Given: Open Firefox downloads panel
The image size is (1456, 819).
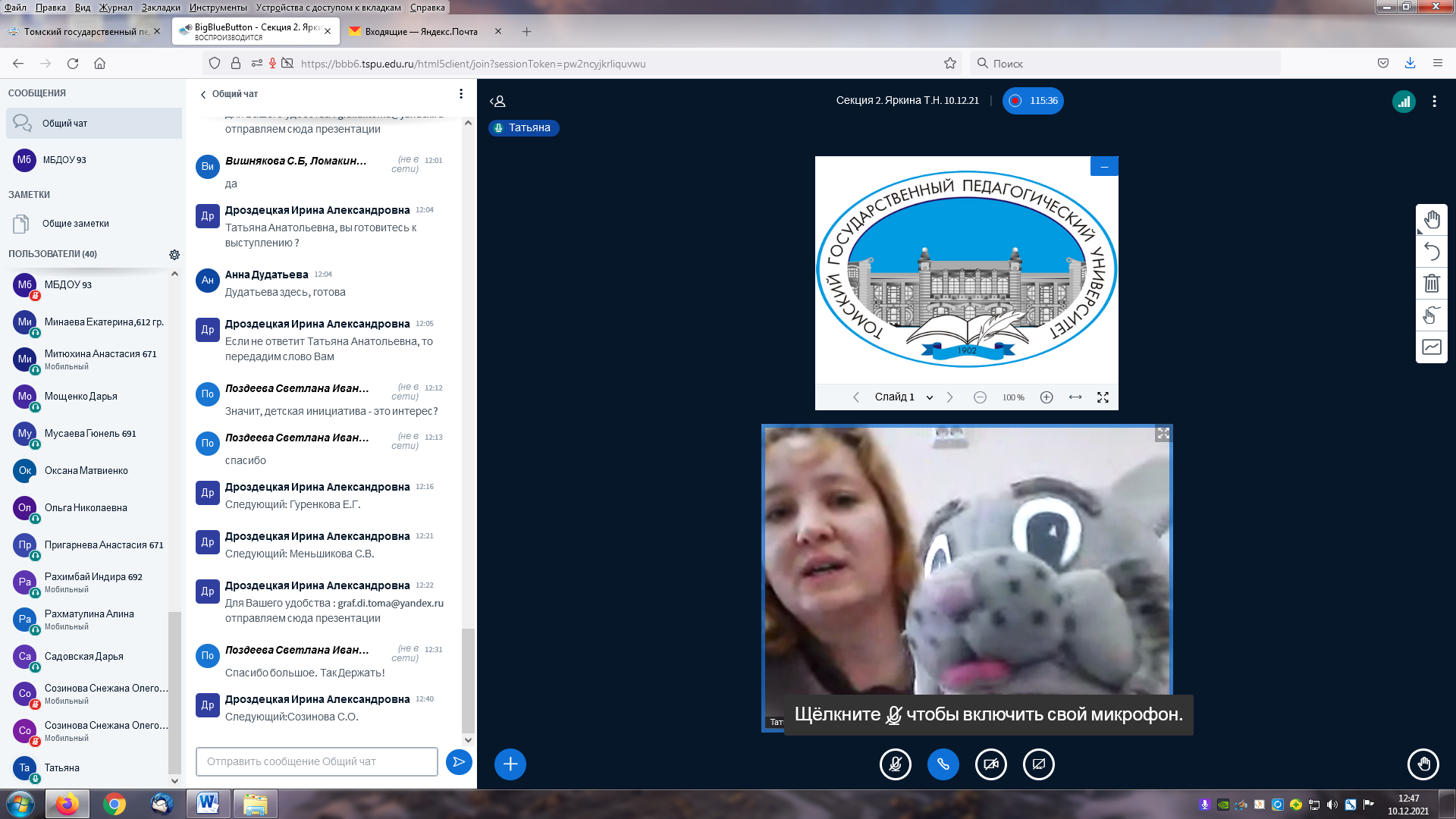Looking at the screenshot, I should [x=1410, y=64].
